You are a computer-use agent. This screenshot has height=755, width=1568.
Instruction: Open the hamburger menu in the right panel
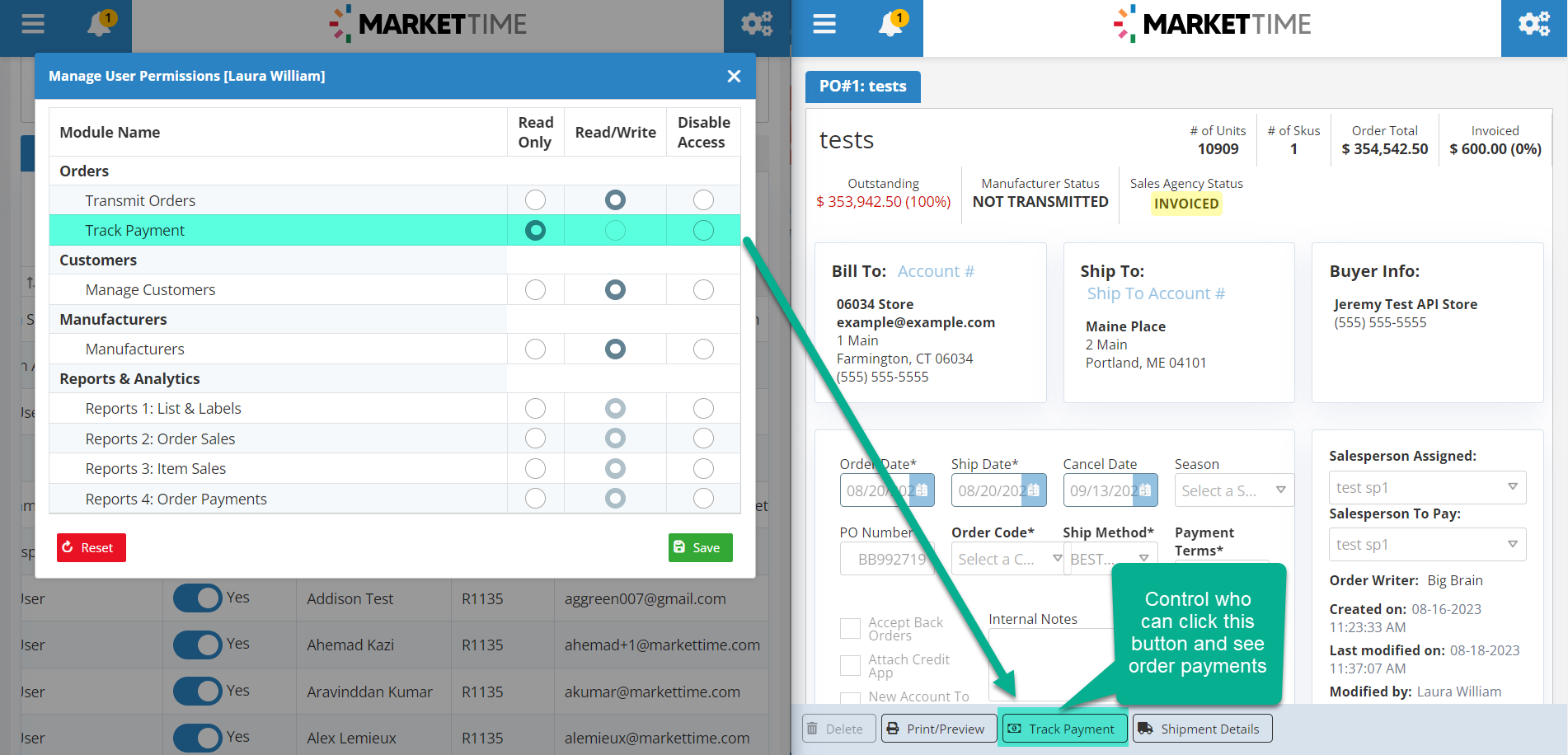point(824,25)
